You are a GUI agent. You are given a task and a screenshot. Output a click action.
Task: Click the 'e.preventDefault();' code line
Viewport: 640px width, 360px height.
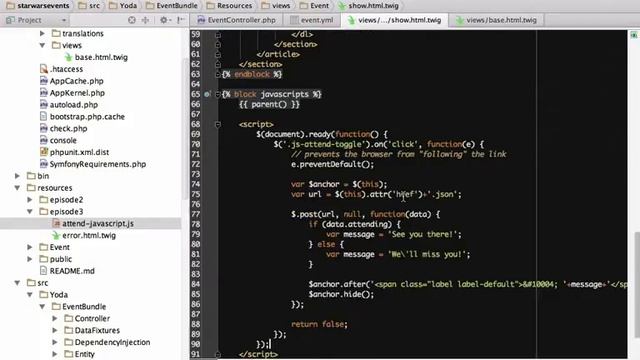332,164
